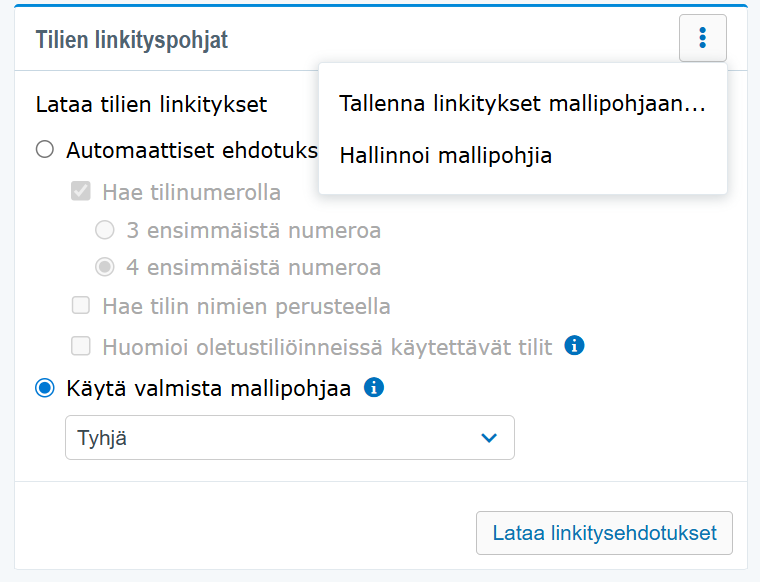Select the Automaattiset ehdotukset radio option
760x582 pixels.
(x=45, y=150)
